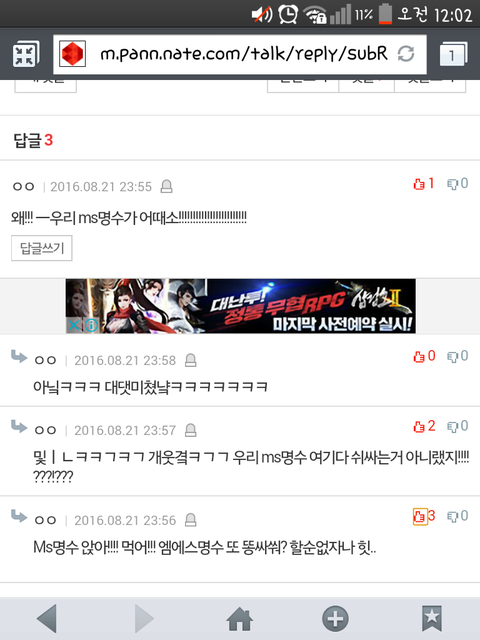This screenshot has width=480, height=640.
Task: Open the RPG game banner advertisement
Action: (241, 306)
